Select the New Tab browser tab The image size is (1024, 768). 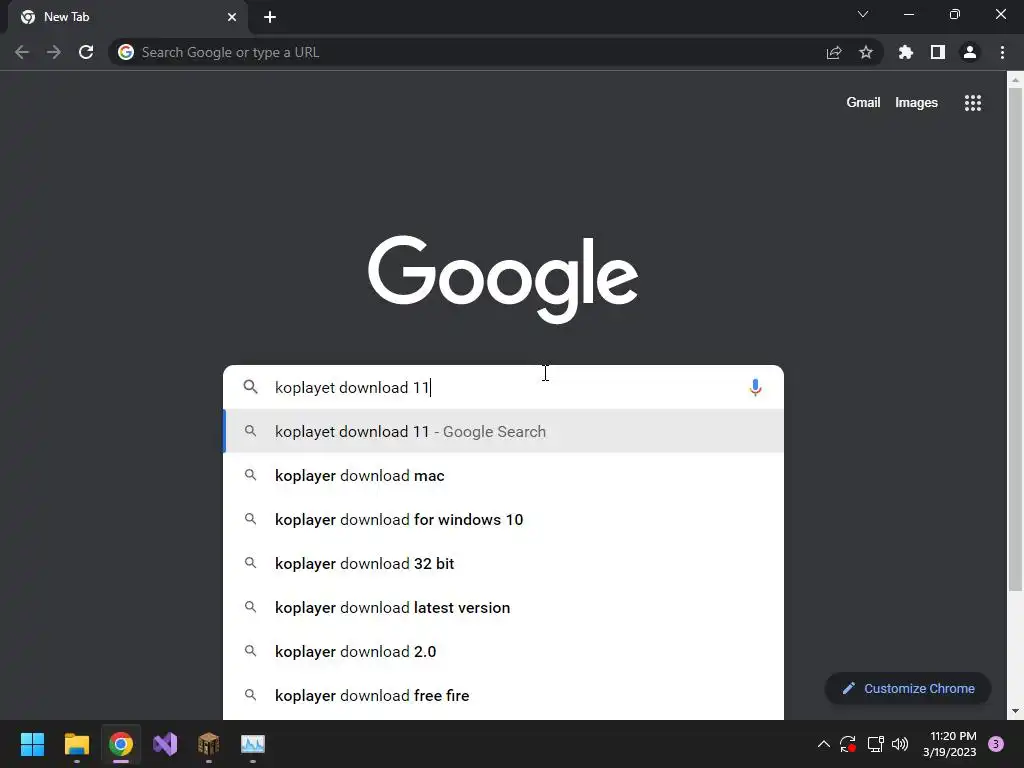pyautogui.click(x=128, y=17)
